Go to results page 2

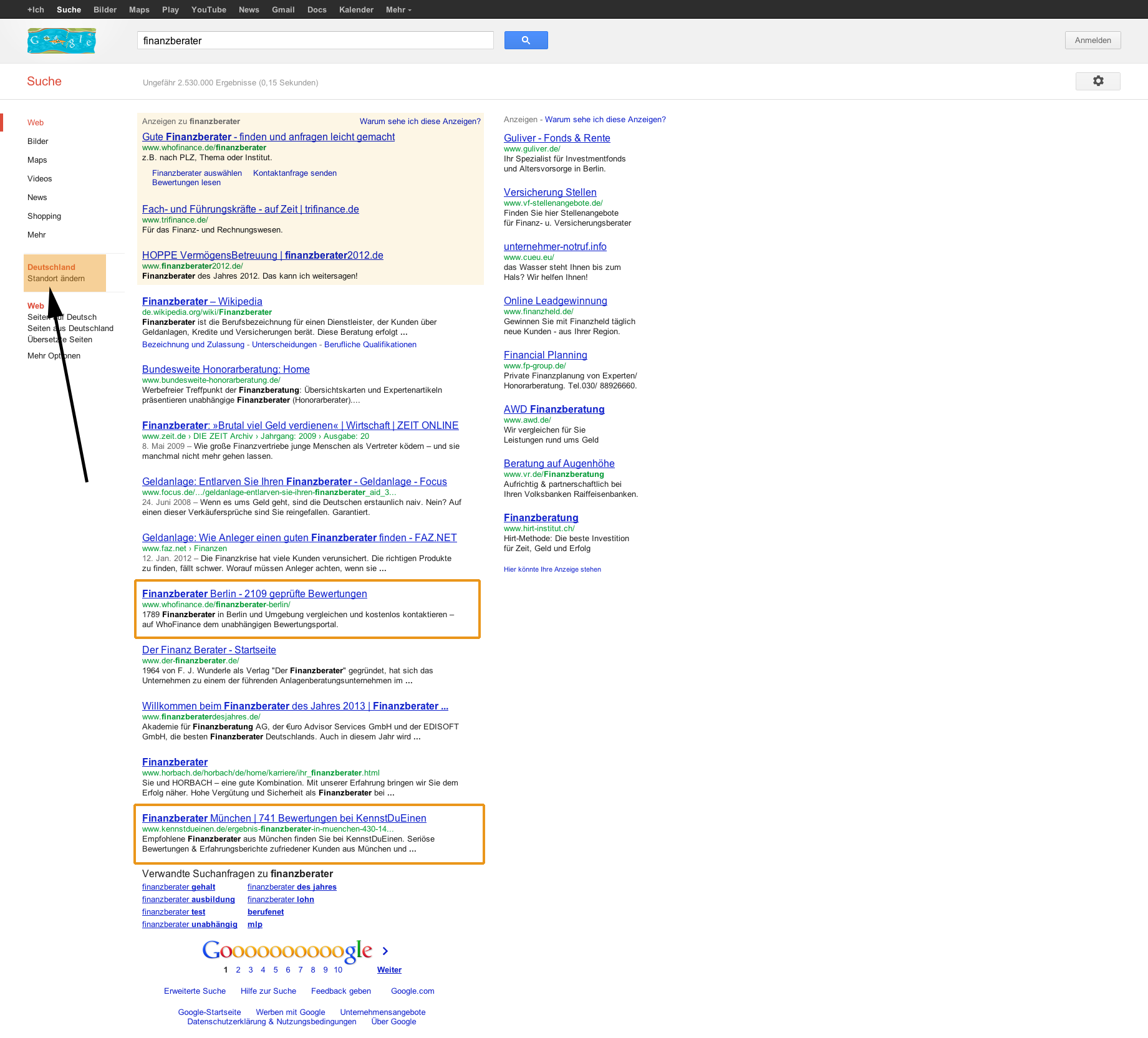(x=238, y=970)
